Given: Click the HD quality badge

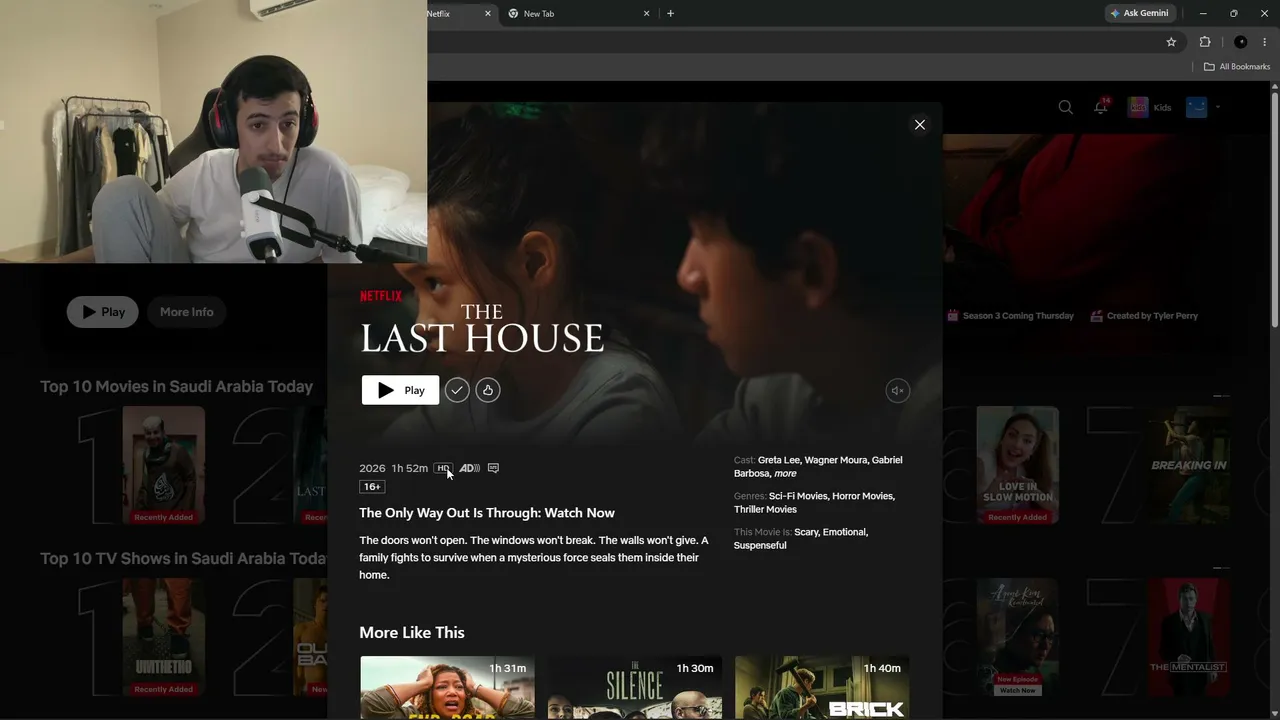Looking at the screenshot, I should pyautogui.click(x=443, y=468).
